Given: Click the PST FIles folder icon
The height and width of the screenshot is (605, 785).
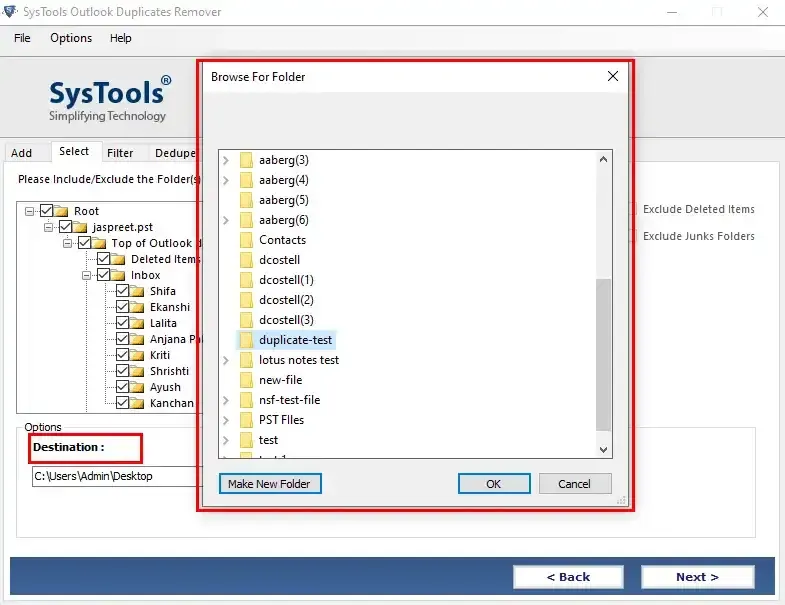Looking at the screenshot, I should pyautogui.click(x=246, y=420).
